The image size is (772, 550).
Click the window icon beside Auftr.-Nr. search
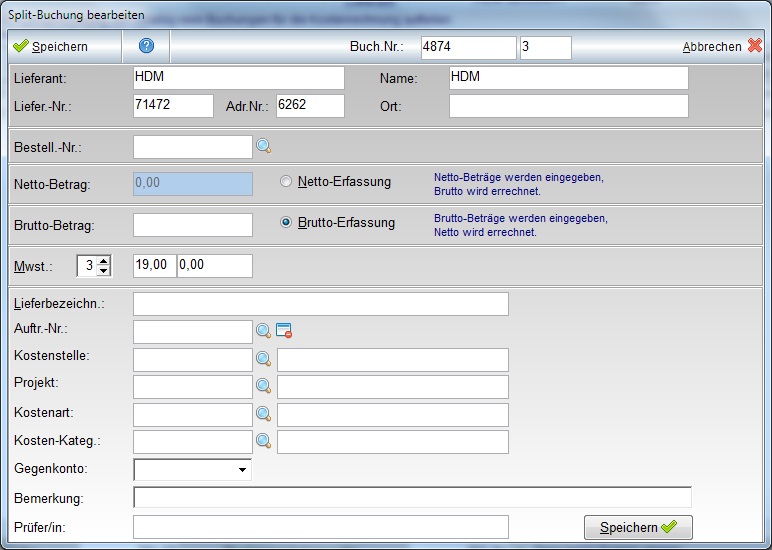284,331
